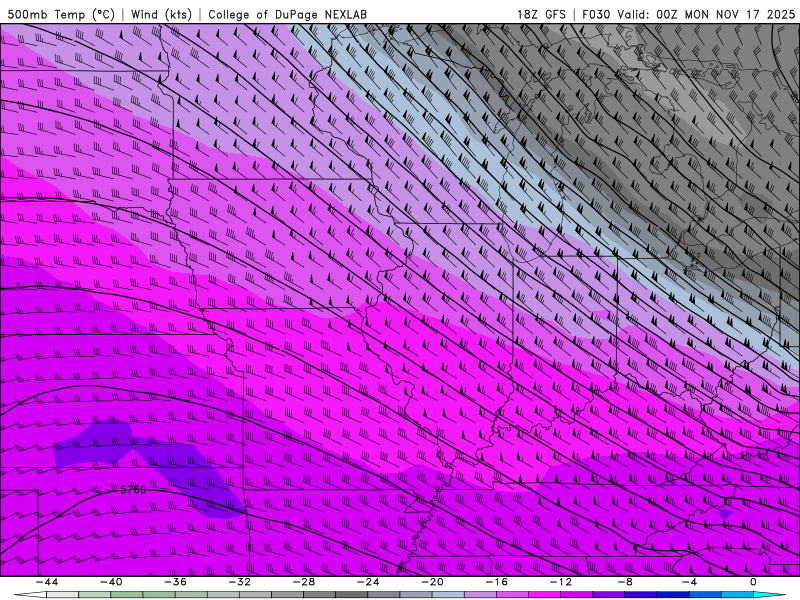Click the "500mb Temp (°C)" title text
The image size is (800, 600).
60,14
